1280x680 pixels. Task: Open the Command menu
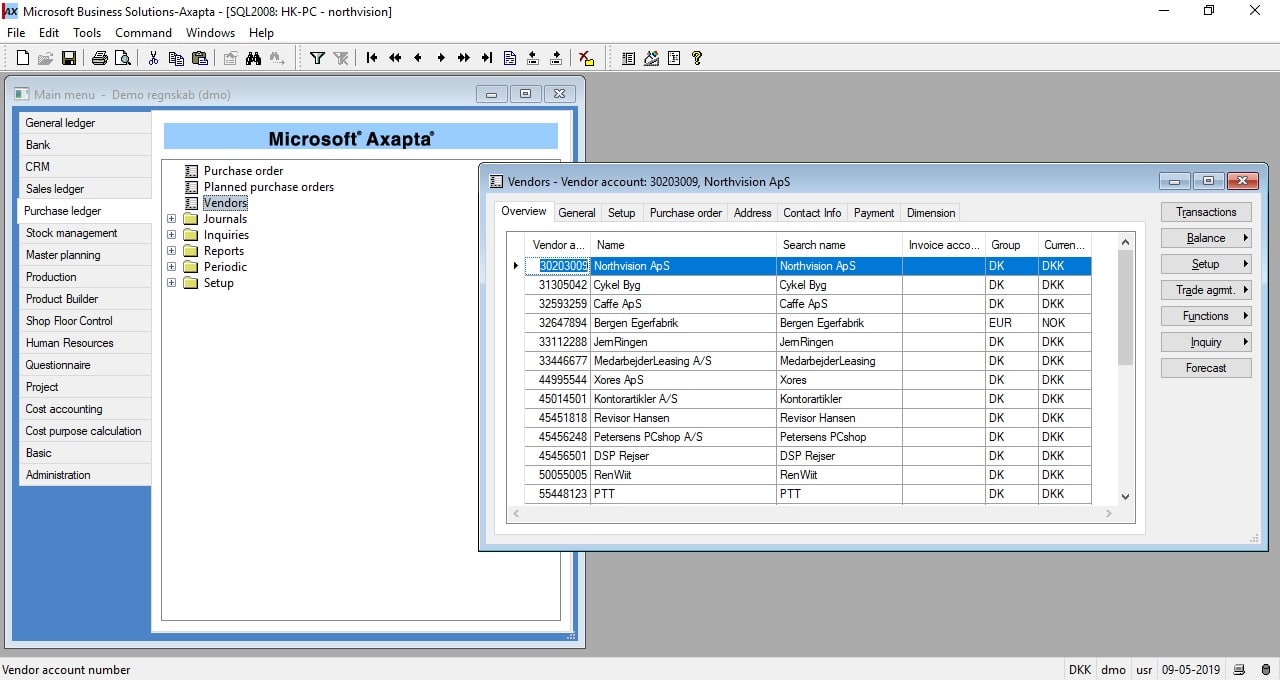(x=143, y=33)
